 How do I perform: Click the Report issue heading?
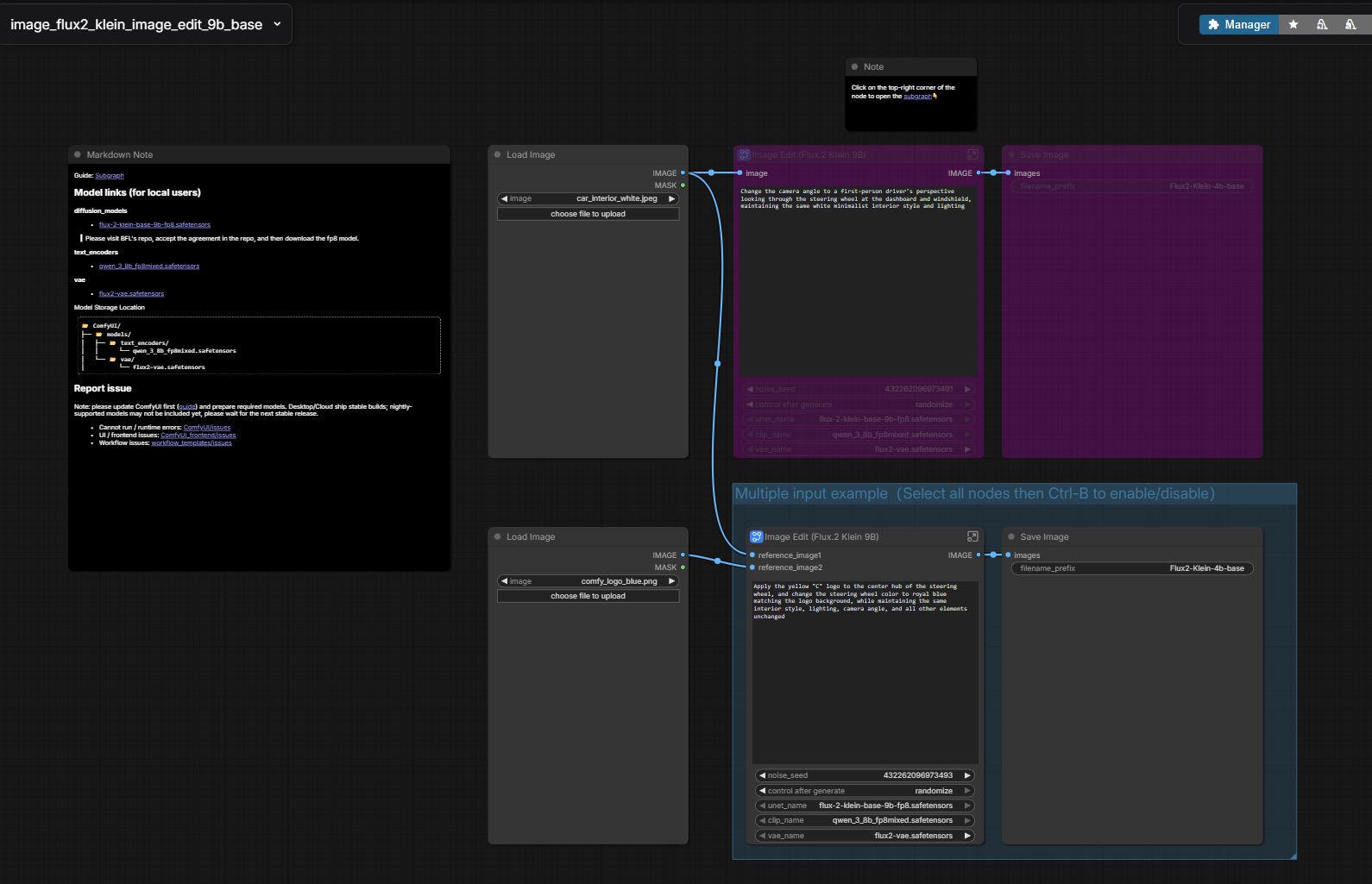coord(103,388)
